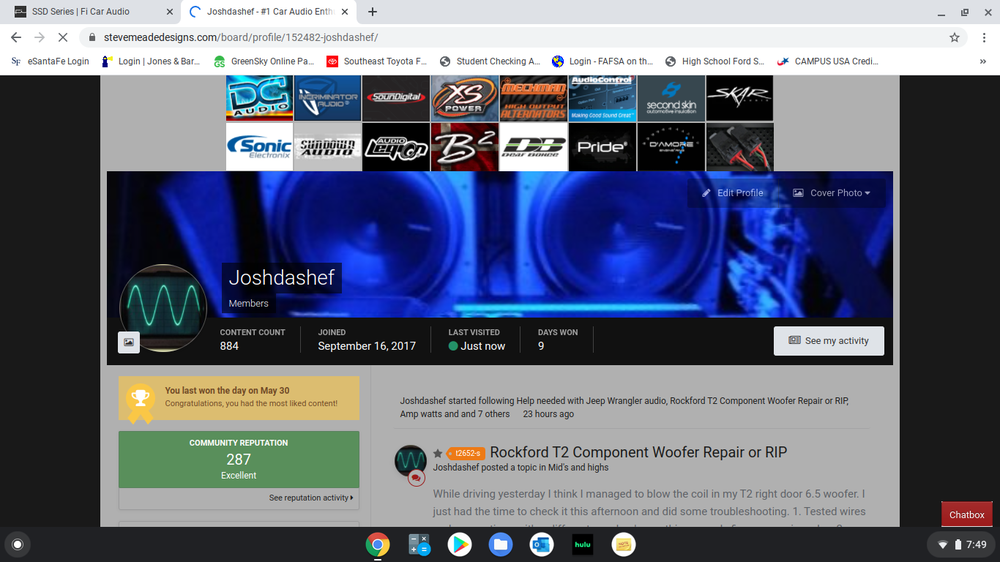Image resolution: width=1000 pixels, height=562 pixels.
Task: Open the Sonic Electronix sponsor logo
Action: point(260,147)
